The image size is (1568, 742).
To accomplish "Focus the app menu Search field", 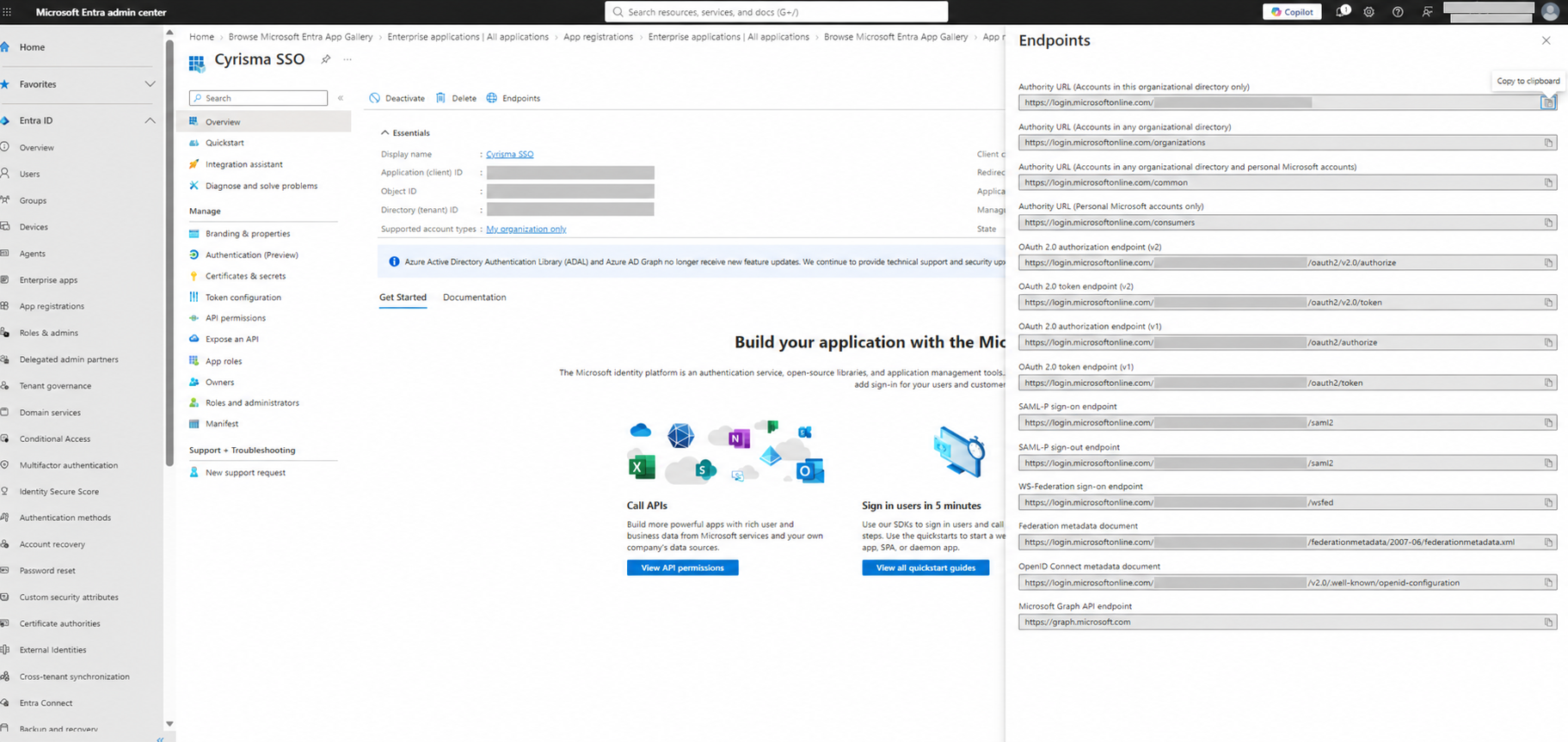I will (258, 98).
